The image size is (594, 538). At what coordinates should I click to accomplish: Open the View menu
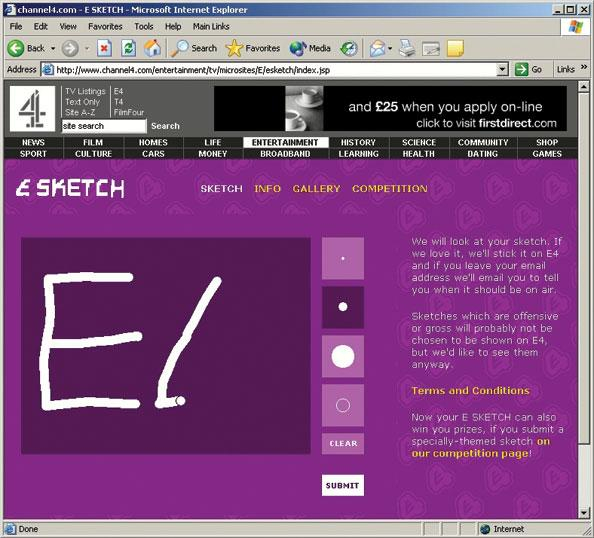[x=68, y=27]
